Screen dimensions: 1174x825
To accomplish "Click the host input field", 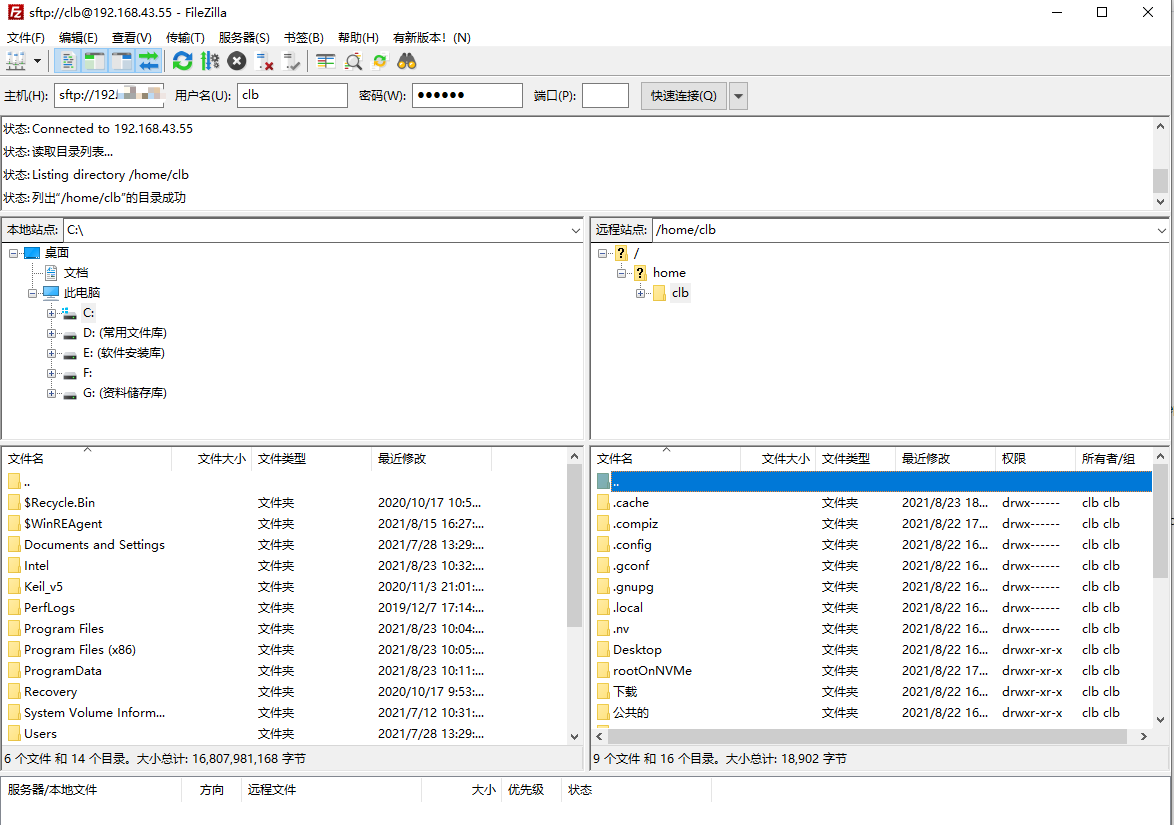I will pos(109,95).
